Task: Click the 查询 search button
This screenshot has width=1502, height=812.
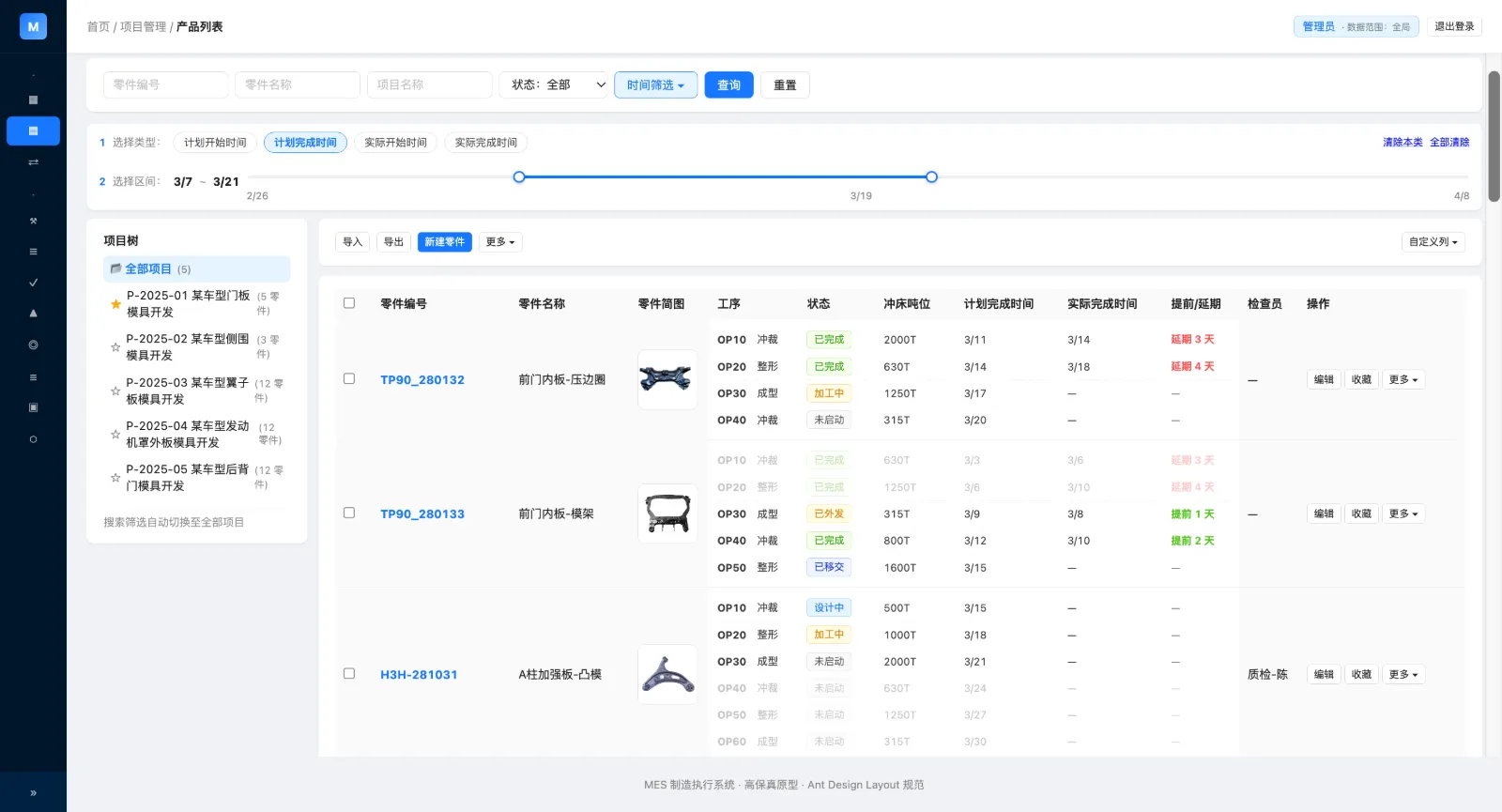Action: (729, 84)
